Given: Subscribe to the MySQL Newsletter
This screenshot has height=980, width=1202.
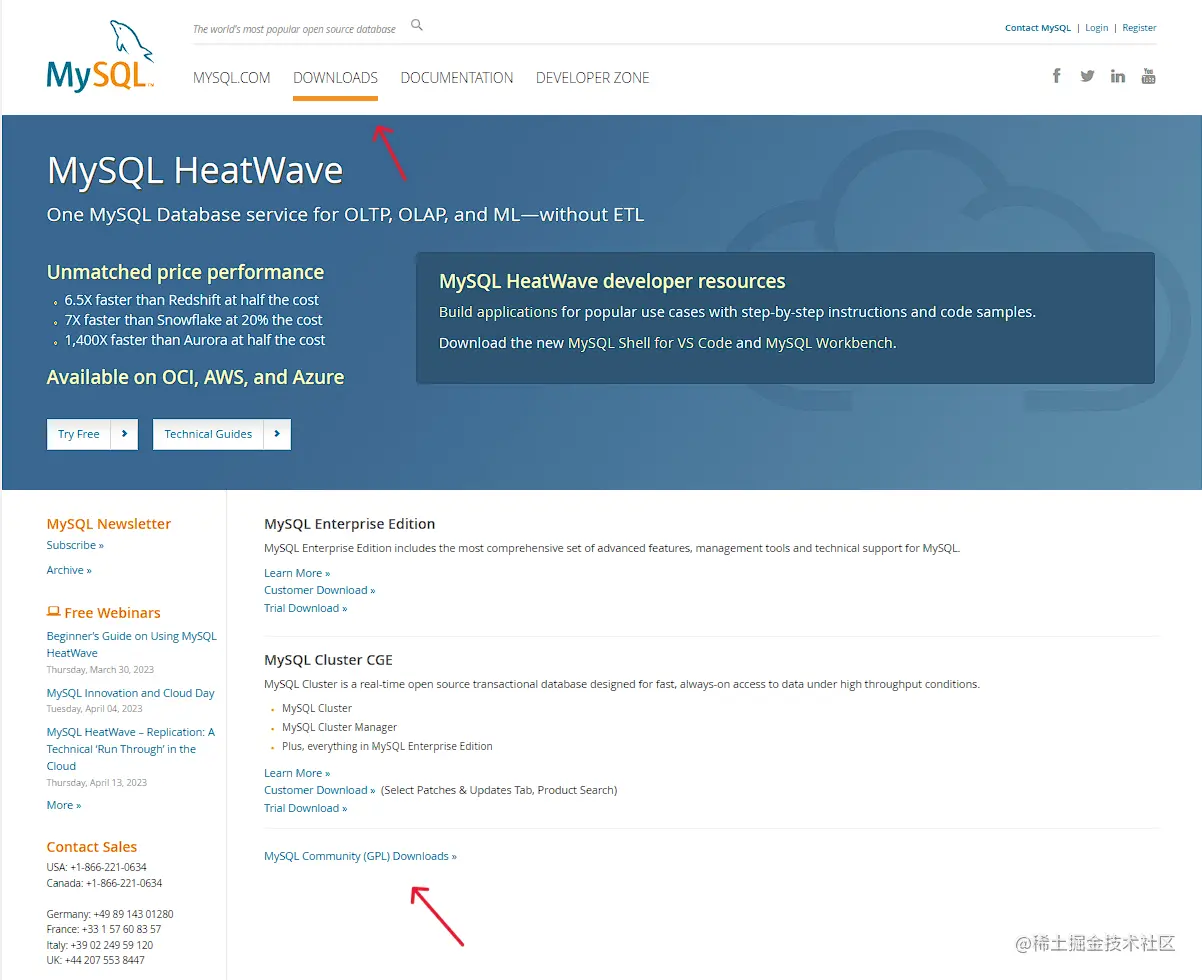Looking at the screenshot, I should (75, 545).
